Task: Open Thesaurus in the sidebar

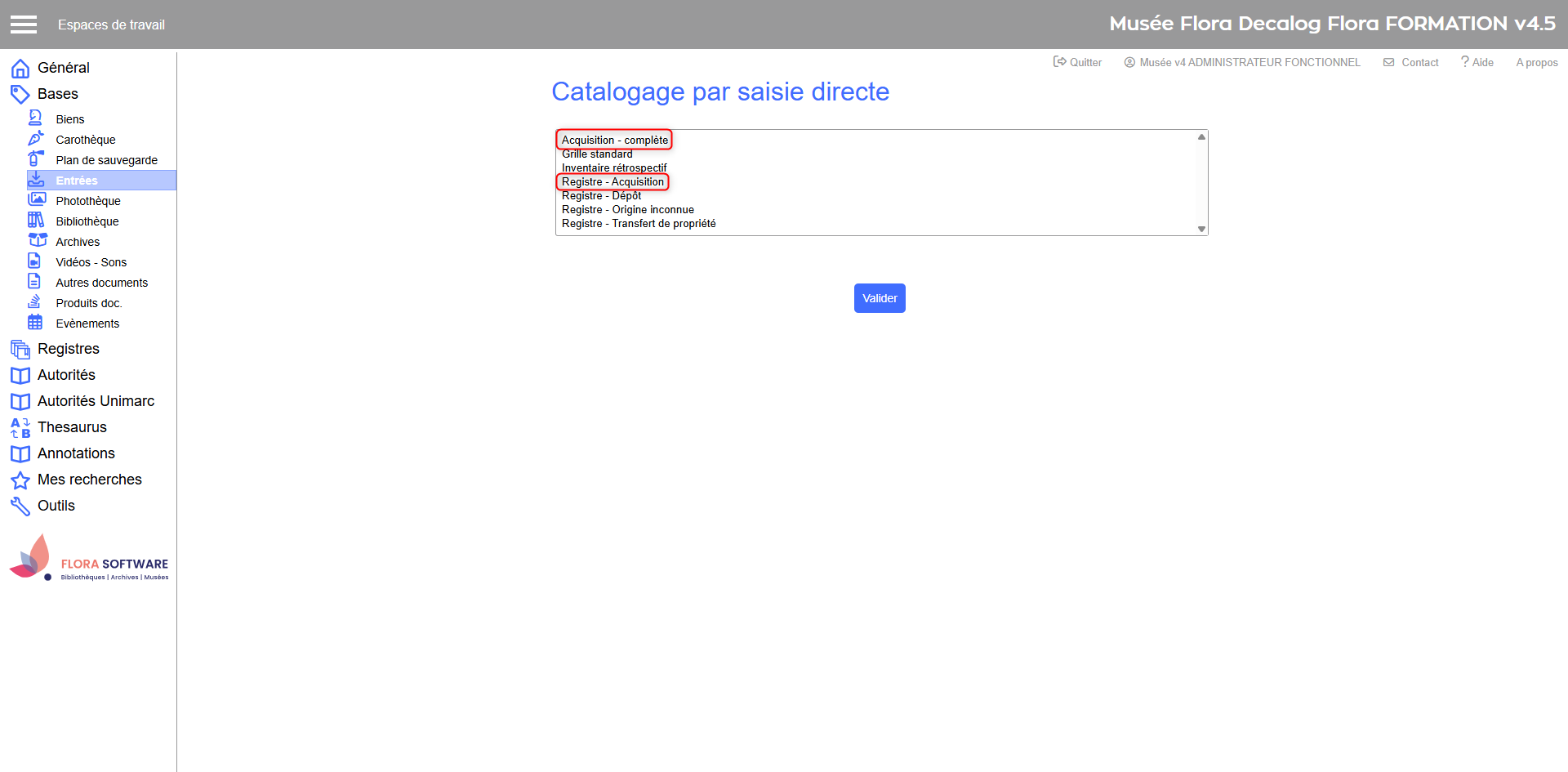Action: click(x=72, y=427)
